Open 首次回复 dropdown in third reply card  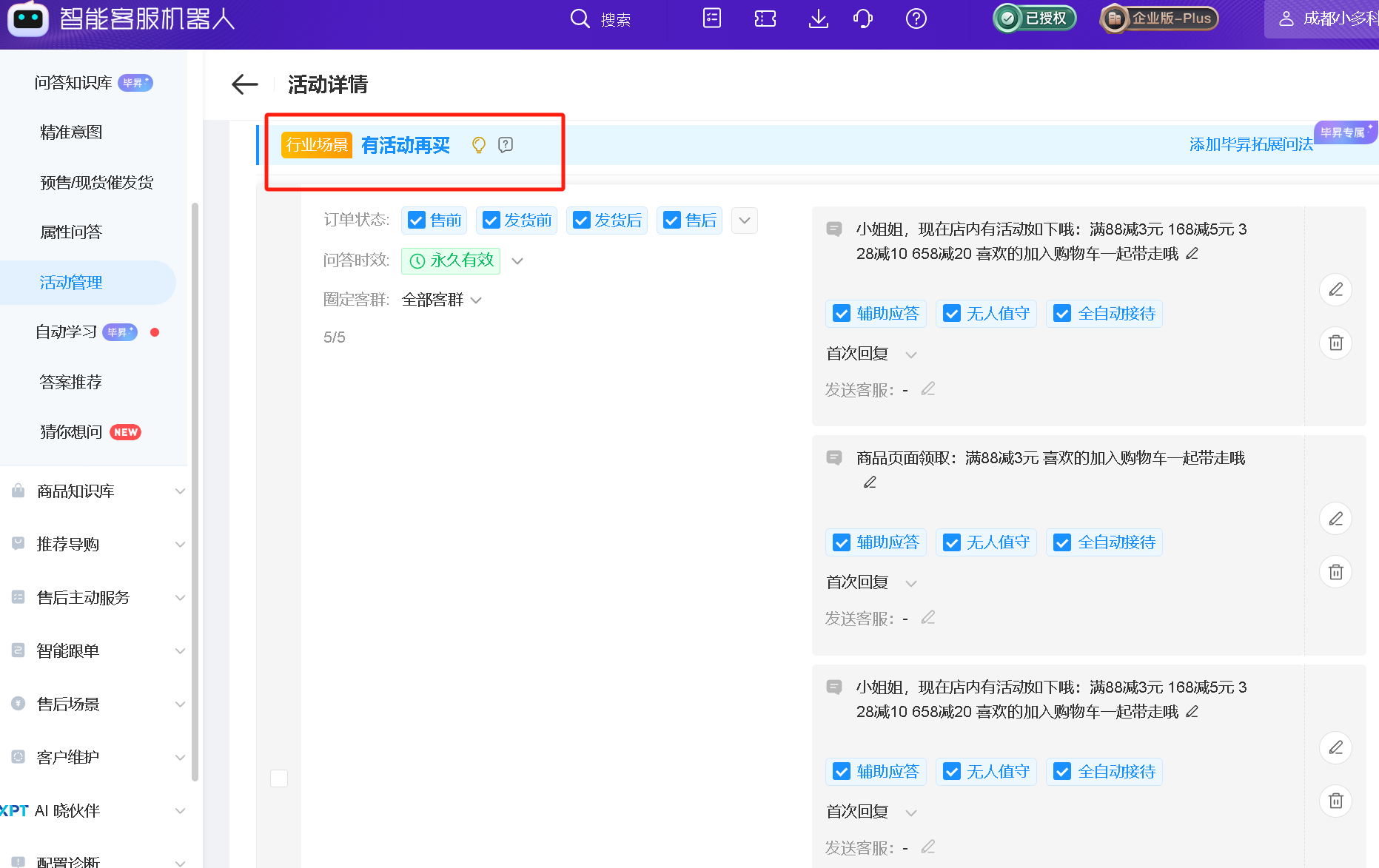[x=911, y=813]
